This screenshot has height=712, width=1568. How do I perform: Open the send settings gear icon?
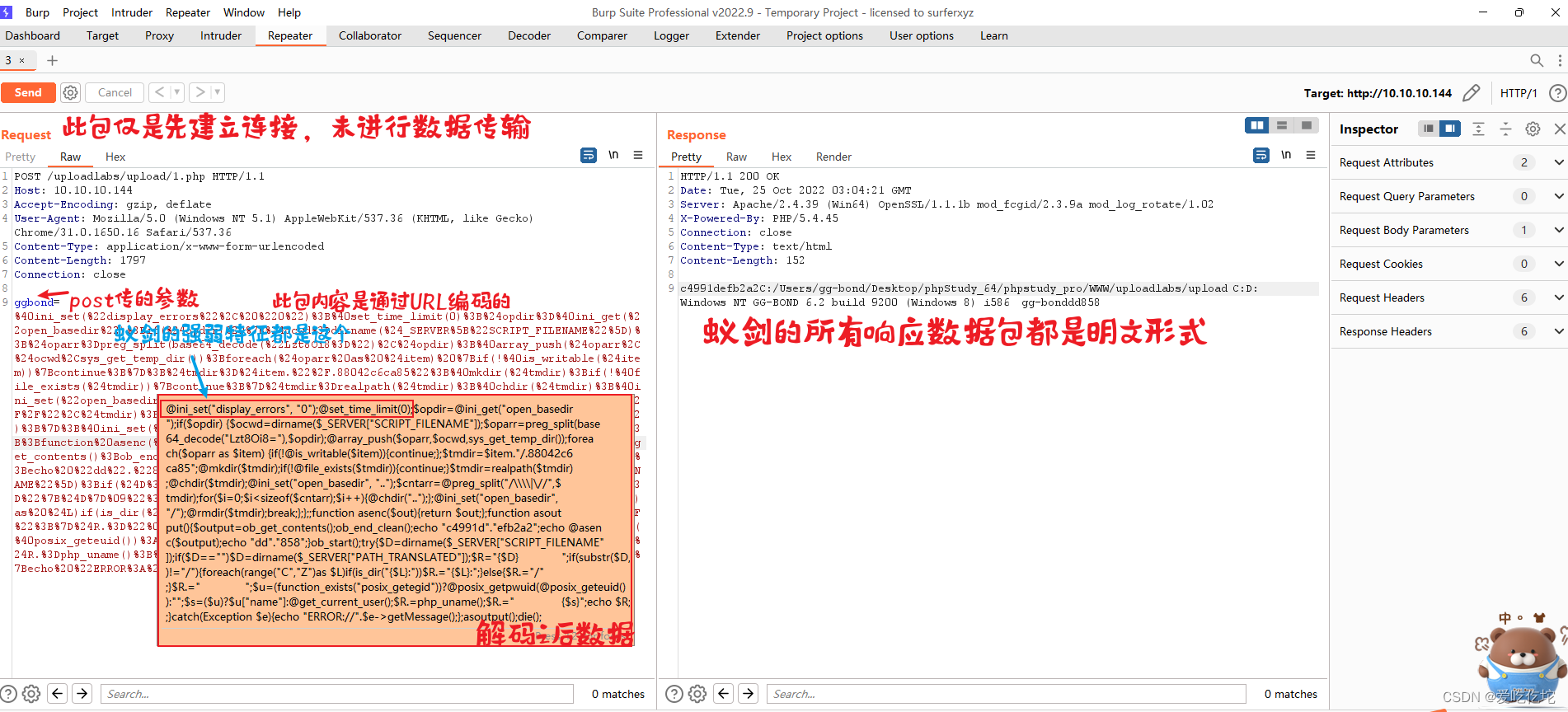click(x=71, y=92)
